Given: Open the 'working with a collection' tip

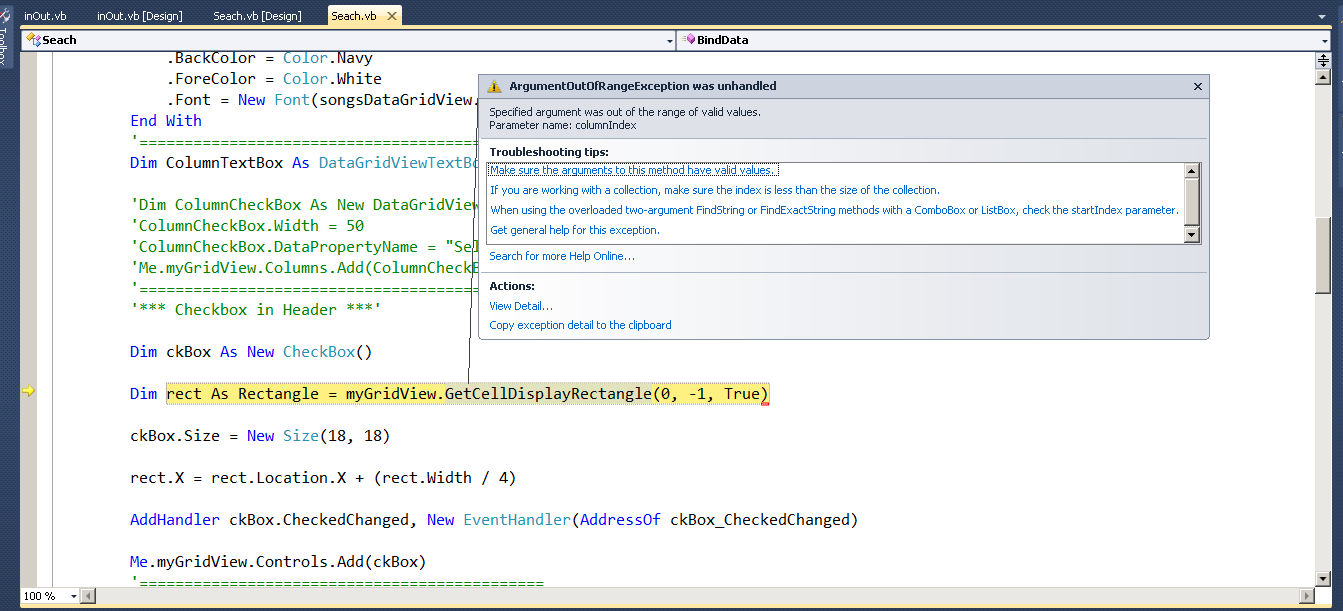Looking at the screenshot, I should pyautogui.click(x=714, y=190).
